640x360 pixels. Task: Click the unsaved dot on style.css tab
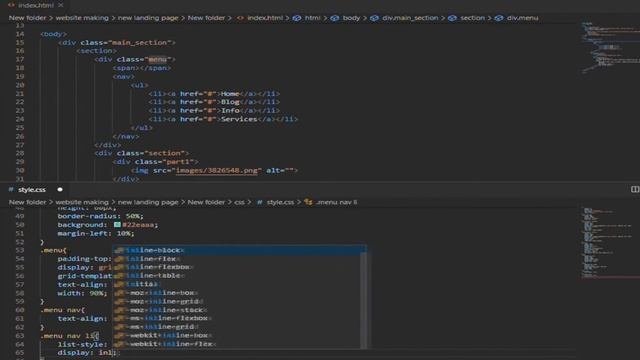[x=60, y=190]
